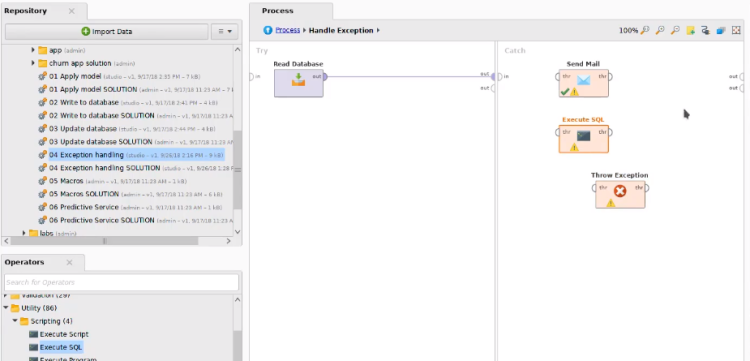The image size is (750, 361).
Task: Close the Repository panel
Action: point(71,11)
